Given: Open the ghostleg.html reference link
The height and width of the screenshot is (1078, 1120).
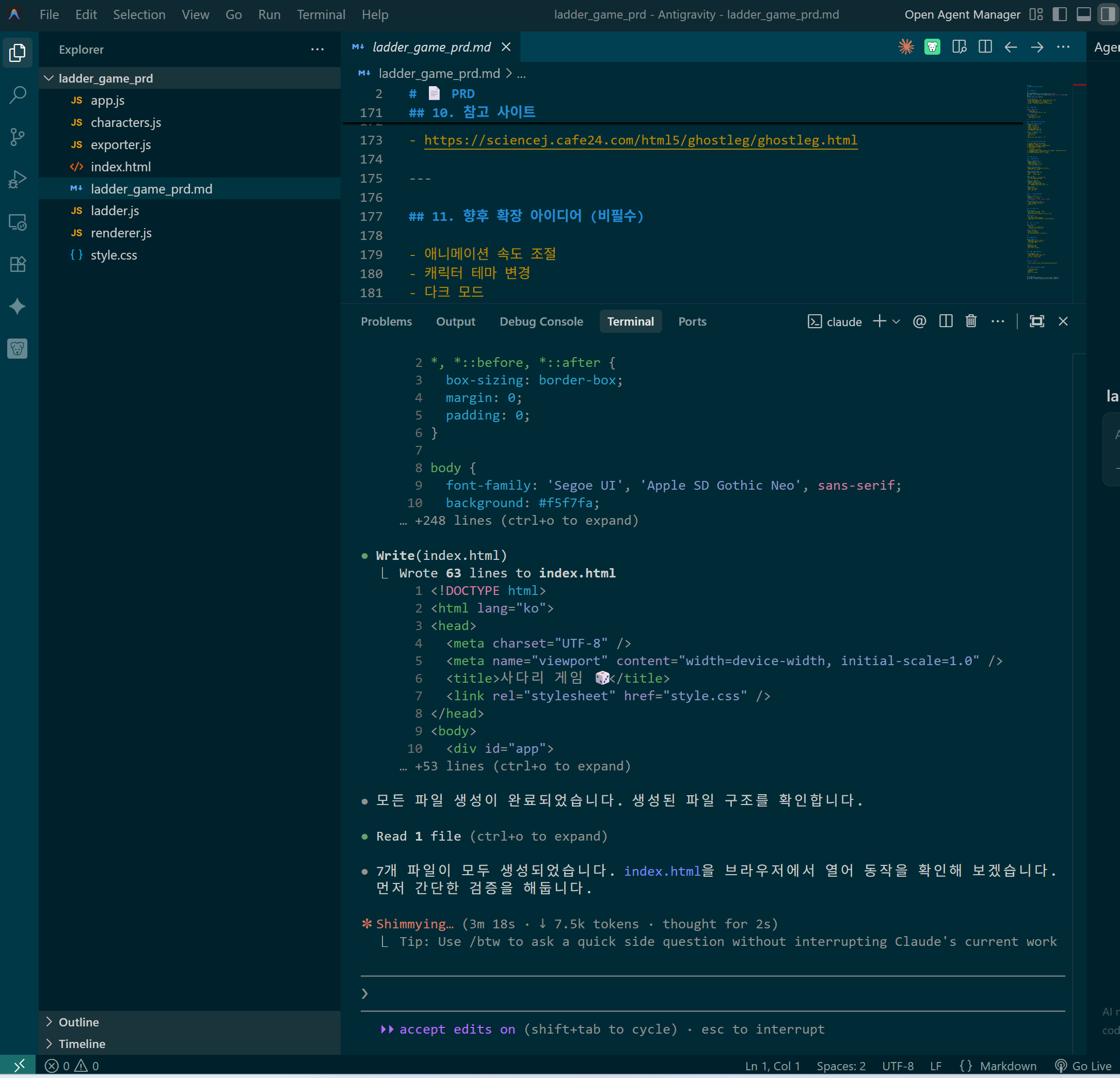Looking at the screenshot, I should point(640,140).
